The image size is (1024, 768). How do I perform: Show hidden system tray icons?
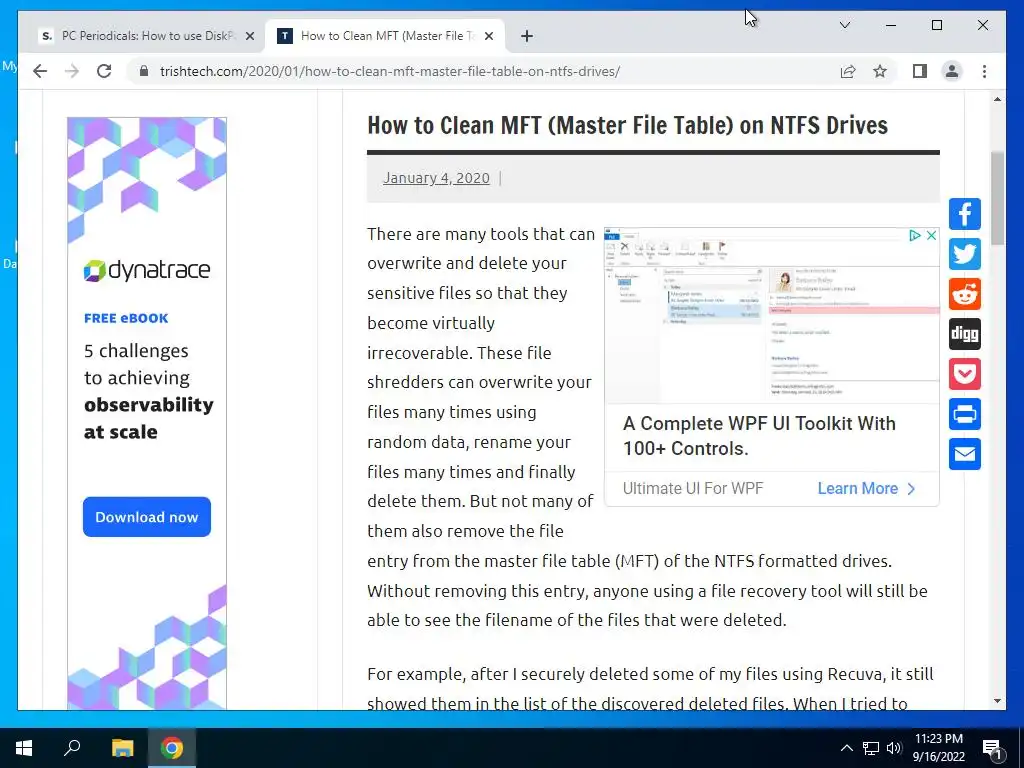click(x=846, y=748)
